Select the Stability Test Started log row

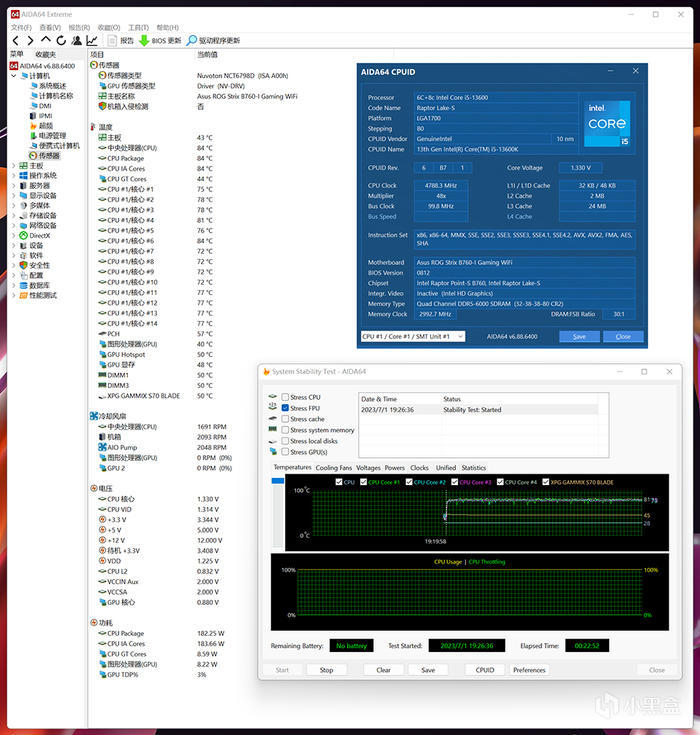pos(479,410)
